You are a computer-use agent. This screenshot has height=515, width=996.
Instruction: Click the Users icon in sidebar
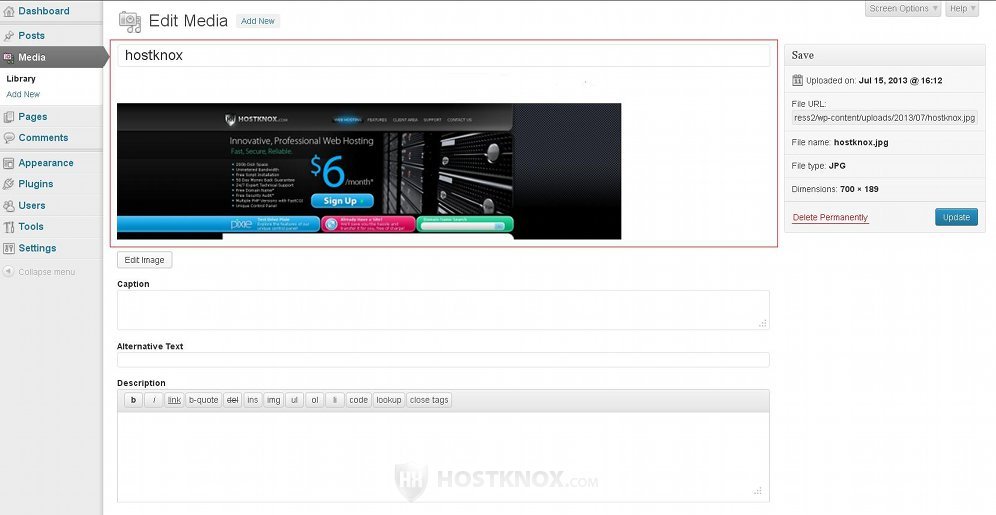click(x=8, y=206)
